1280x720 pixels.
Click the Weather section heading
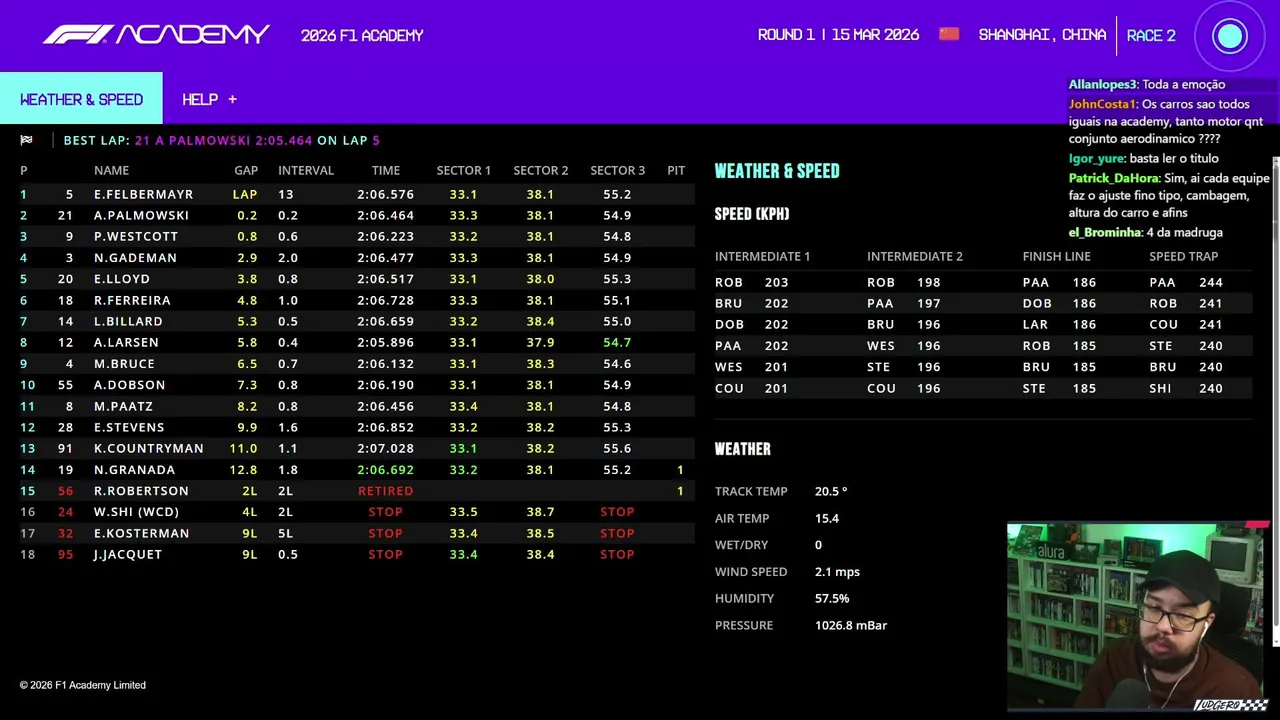(742, 449)
